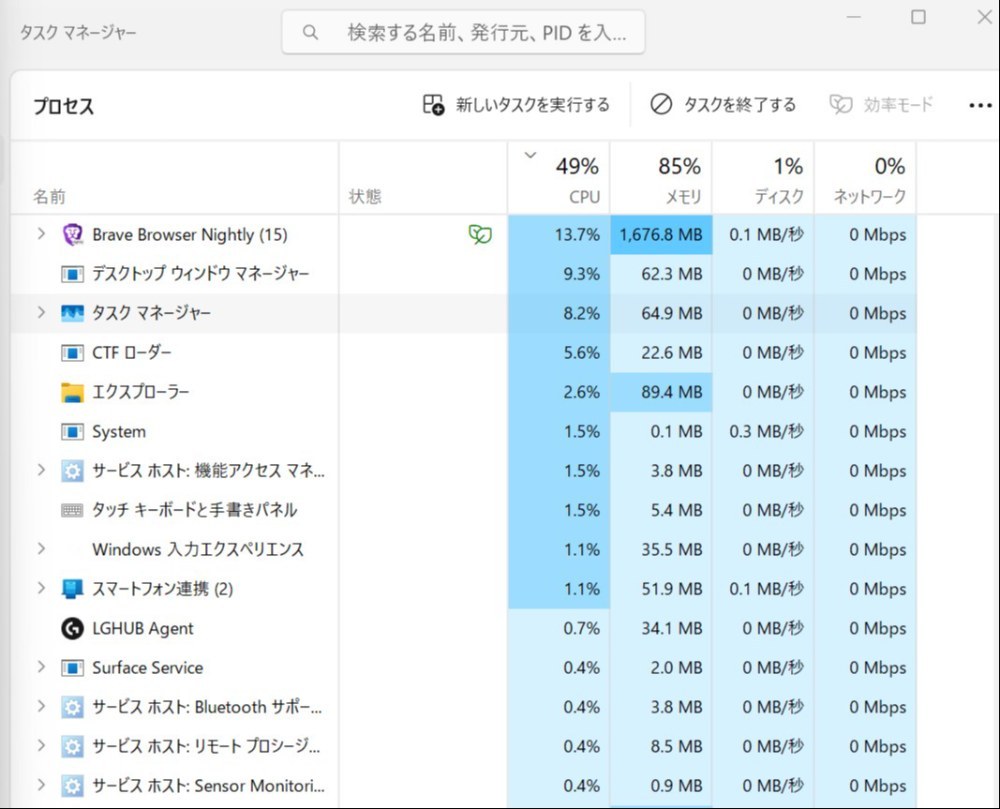Click the 9.3% CPU value
Viewport: 1000px width, 809px height.
[x=582, y=274]
